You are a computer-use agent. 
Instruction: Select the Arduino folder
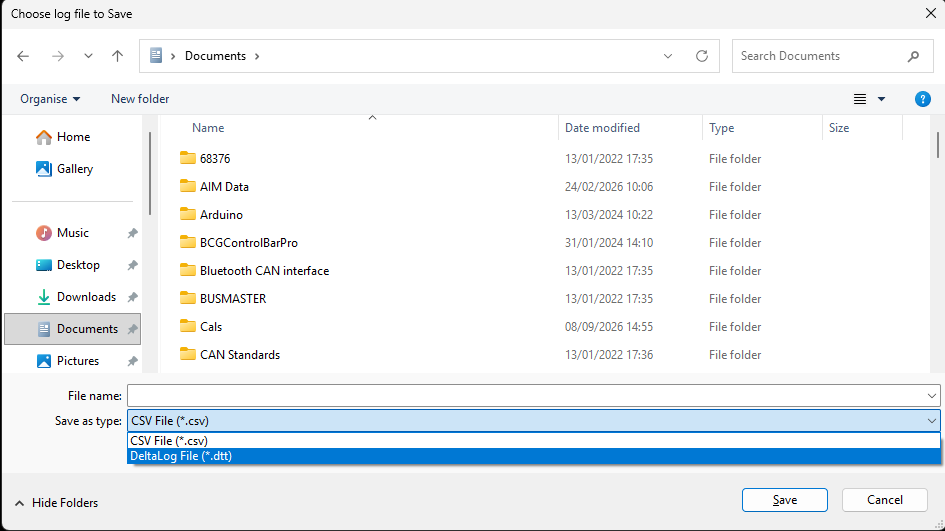click(x=221, y=215)
